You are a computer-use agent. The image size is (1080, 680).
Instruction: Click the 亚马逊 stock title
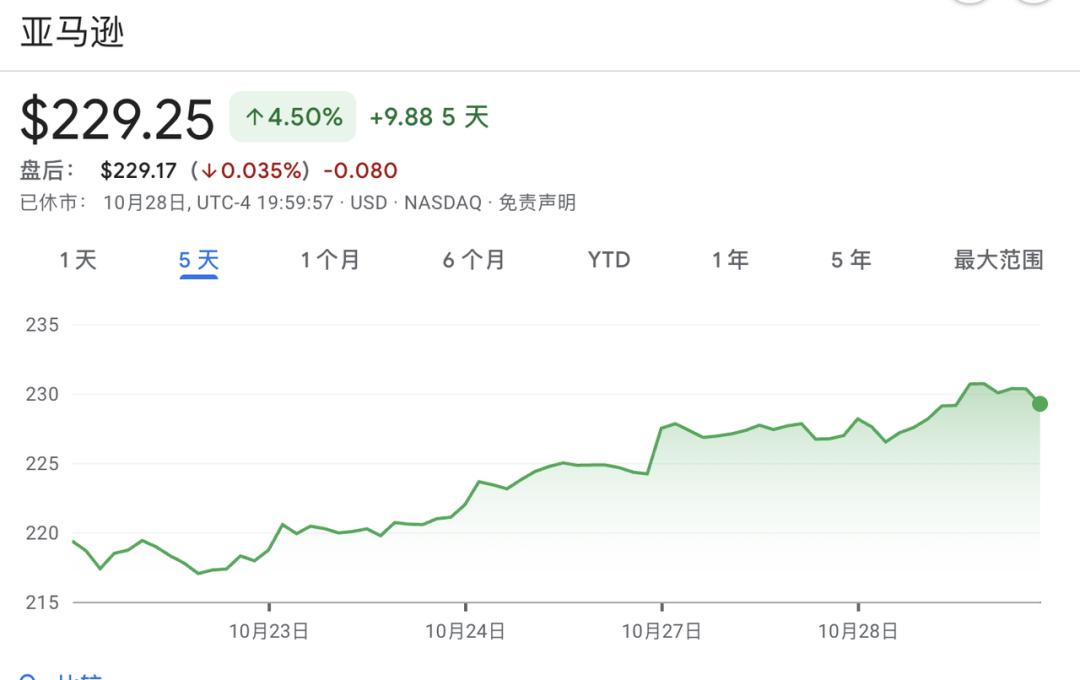click(x=72, y=32)
